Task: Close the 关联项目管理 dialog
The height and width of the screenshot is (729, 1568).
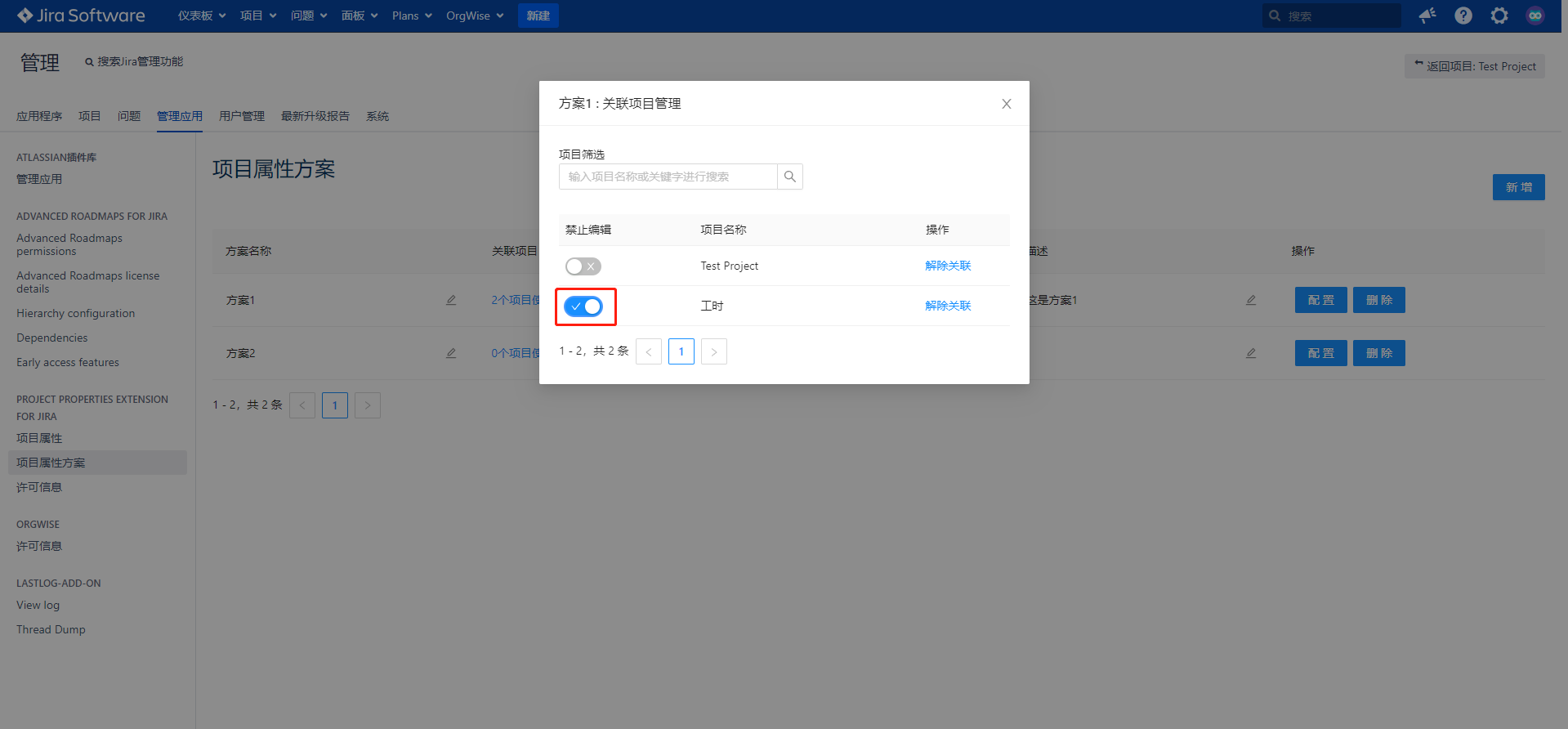Action: [1006, 104]
